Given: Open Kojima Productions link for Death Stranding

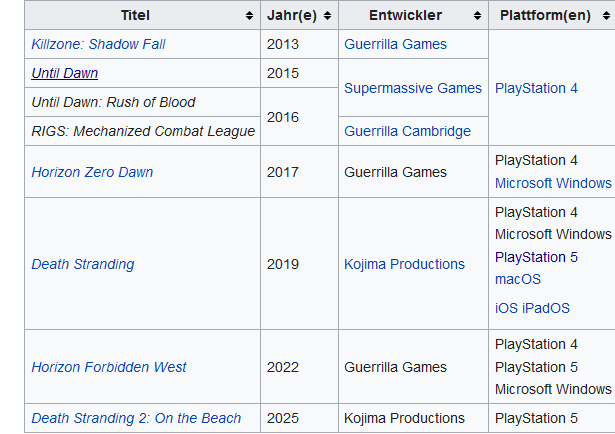Looking at the screenshot, I should coord(404,264).
